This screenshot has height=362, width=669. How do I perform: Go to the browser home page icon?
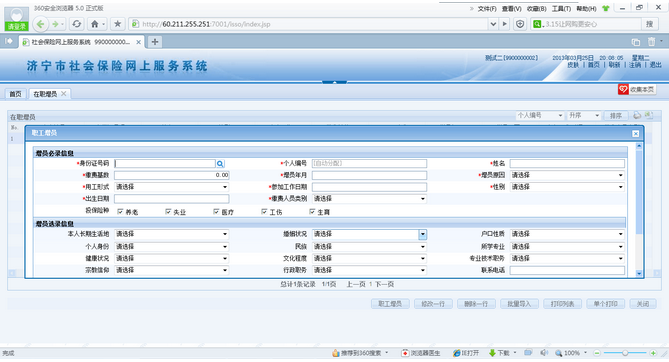point(95,24)
